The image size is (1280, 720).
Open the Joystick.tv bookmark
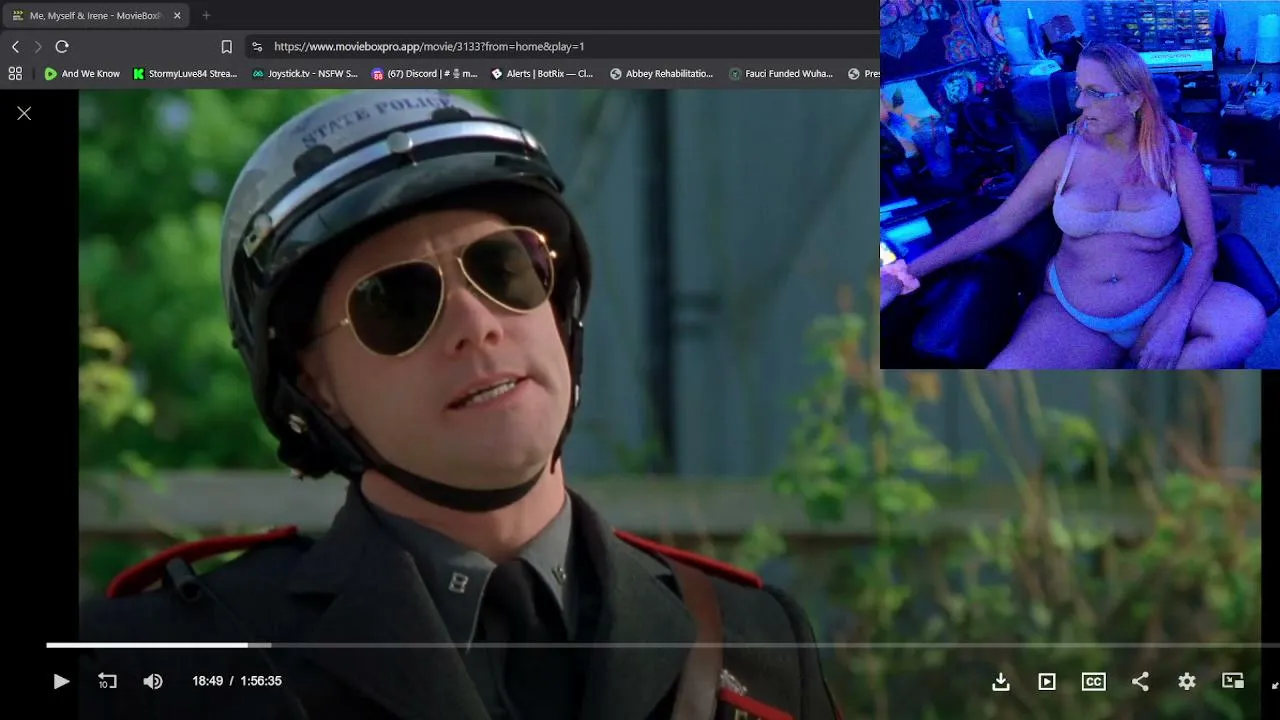tap(305, 74)
